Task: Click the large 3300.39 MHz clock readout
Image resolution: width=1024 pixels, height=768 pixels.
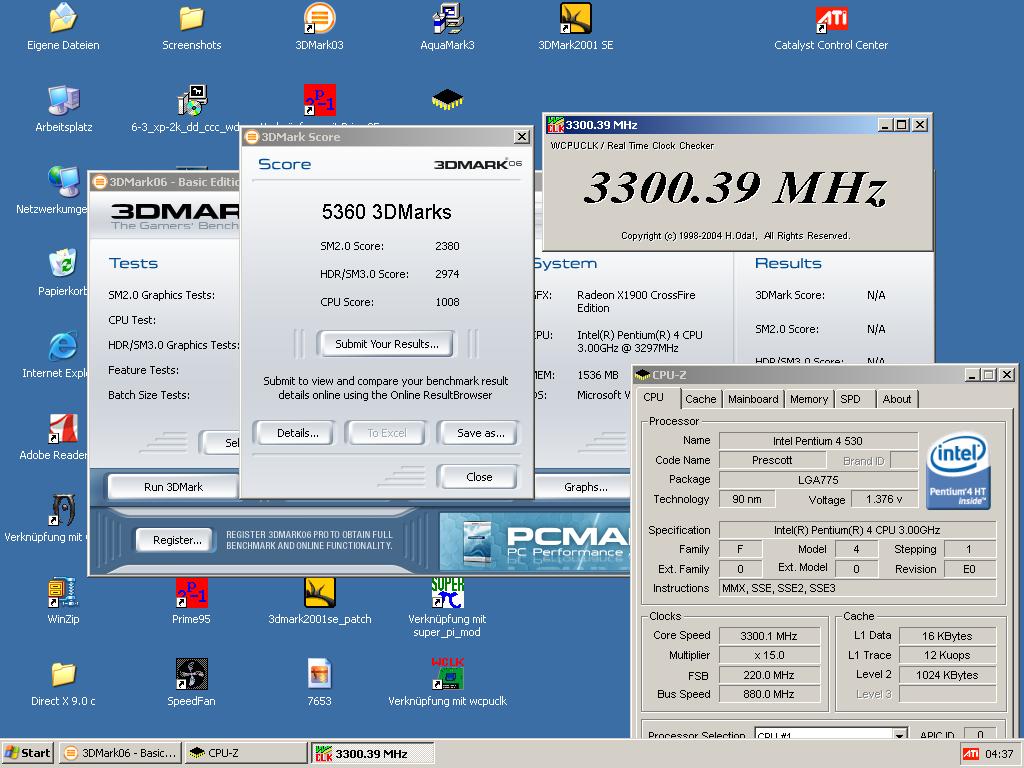Action: pos(735,188)
